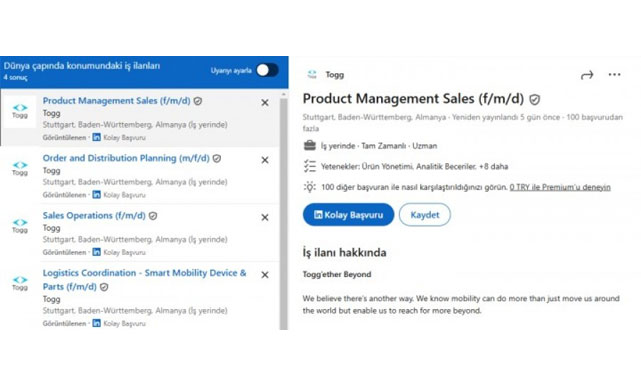
Task: Click the briefcase icon beside İş yerinde
Action: point(310,145)
